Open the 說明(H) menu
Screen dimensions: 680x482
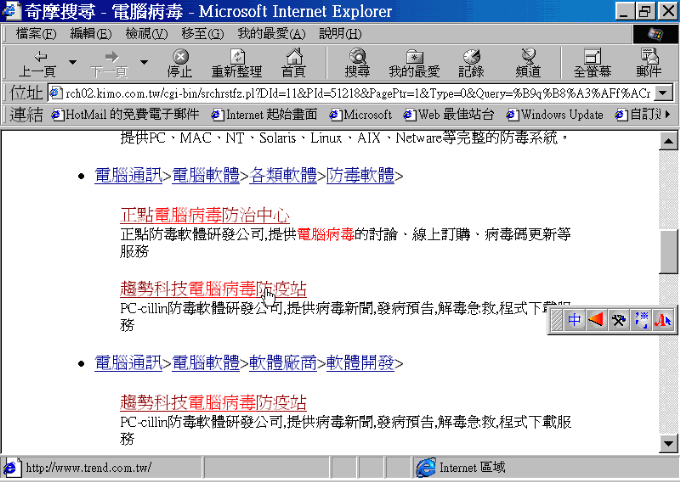point(340,33)
